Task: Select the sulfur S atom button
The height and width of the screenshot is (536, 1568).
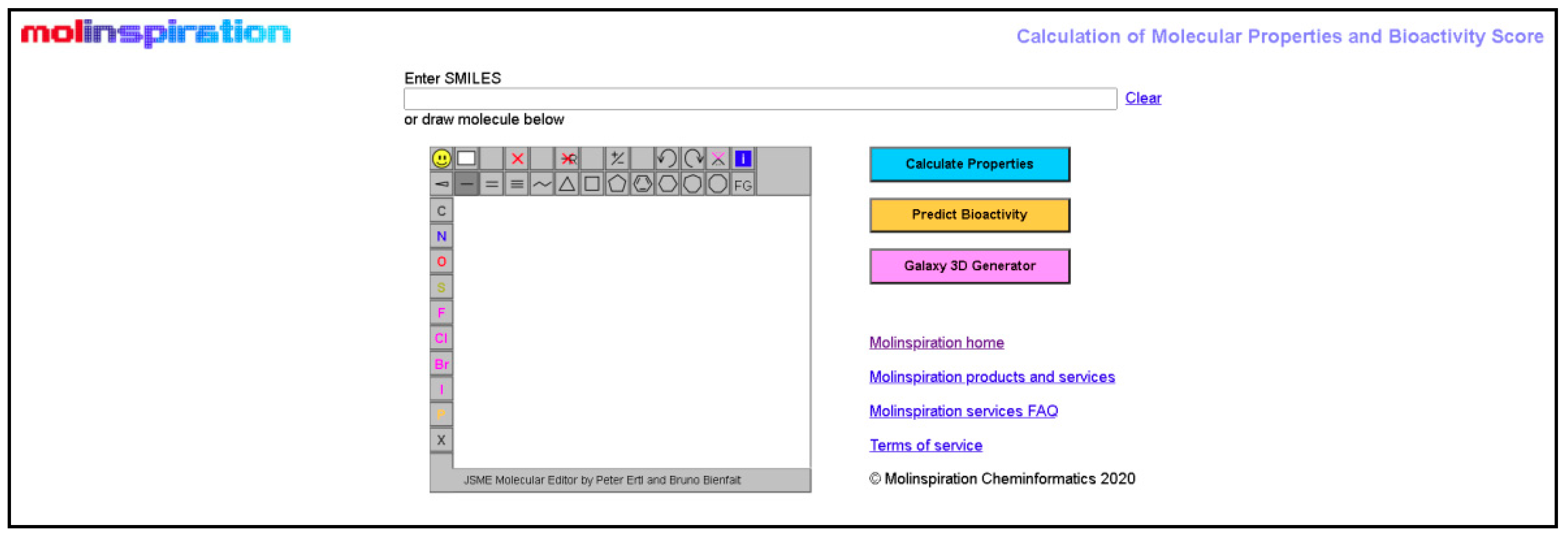Action: pyautogui.click(x=441, y=288)
